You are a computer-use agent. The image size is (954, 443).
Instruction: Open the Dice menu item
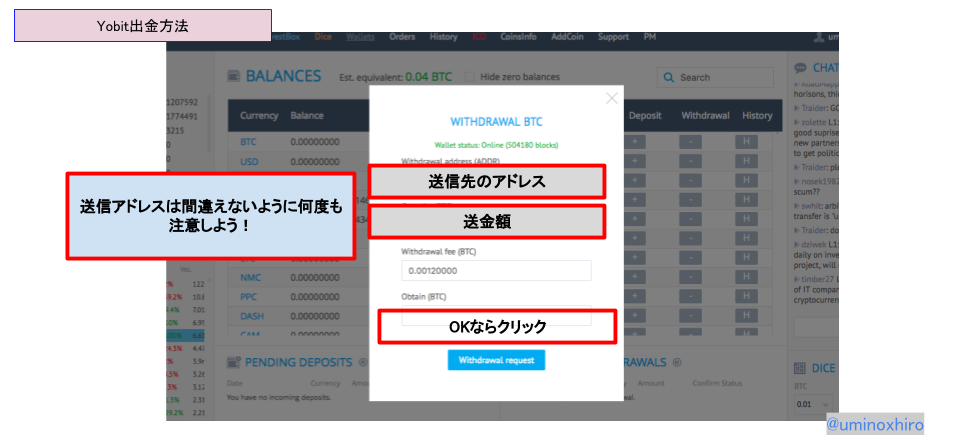[323, 37]
